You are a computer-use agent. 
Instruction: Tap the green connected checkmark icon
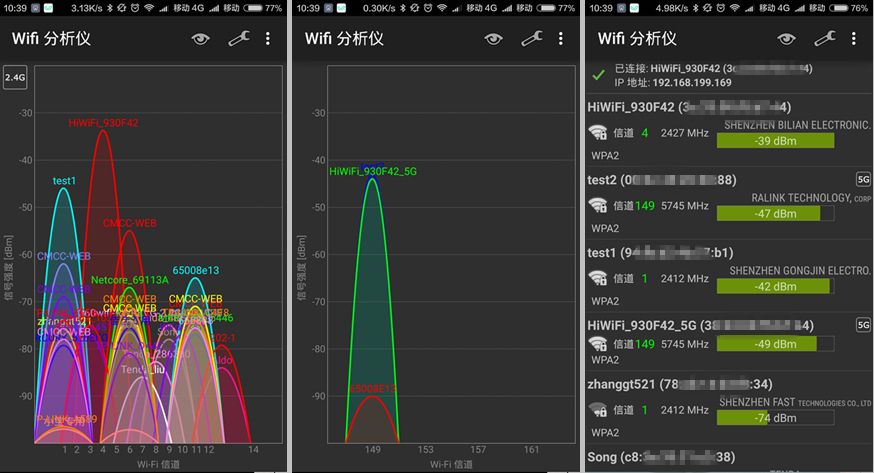(x=599, y=75)
